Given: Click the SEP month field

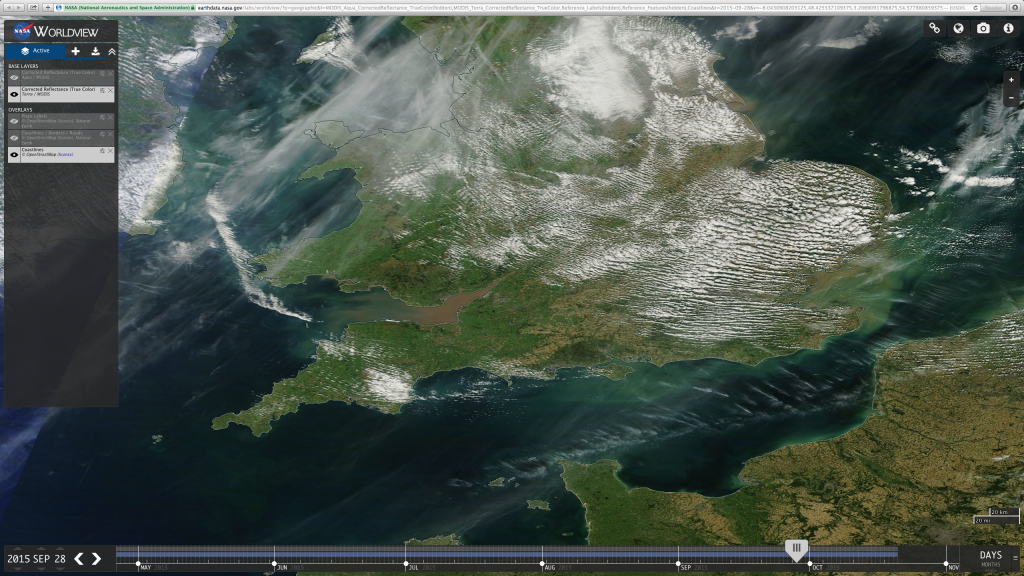Looking at the screenshot, I should pyautogui.click(x=41, y=559).
